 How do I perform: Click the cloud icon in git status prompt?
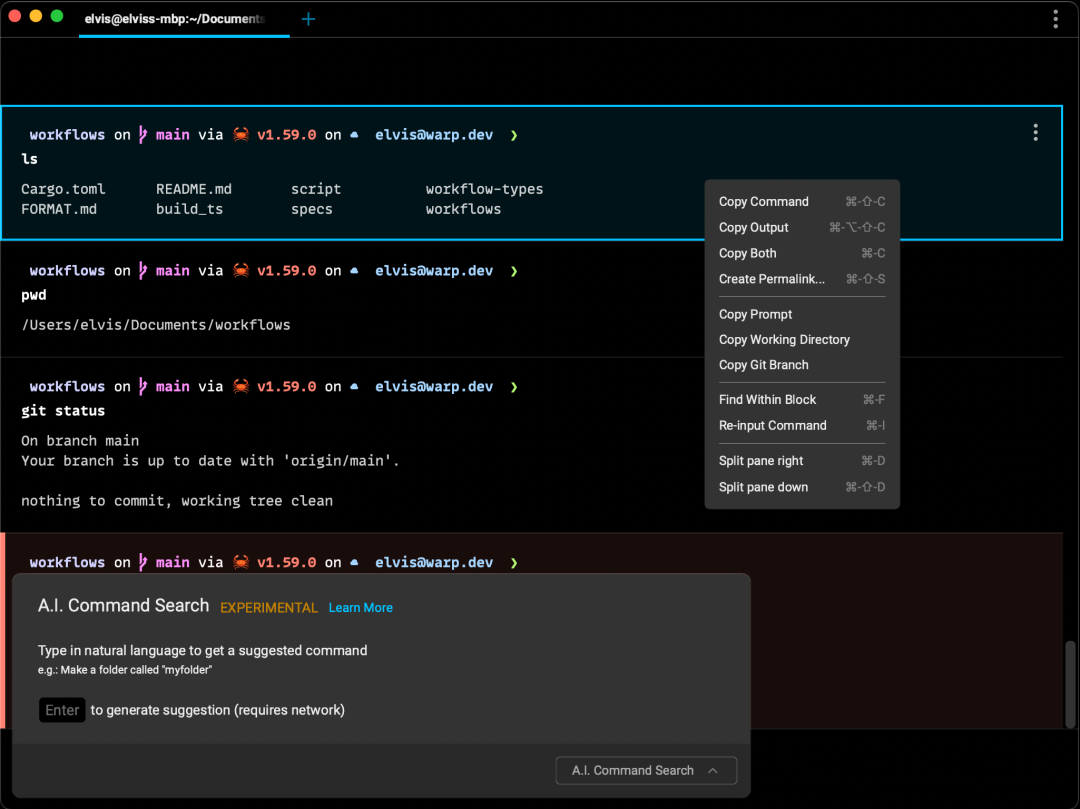[354, 387]
